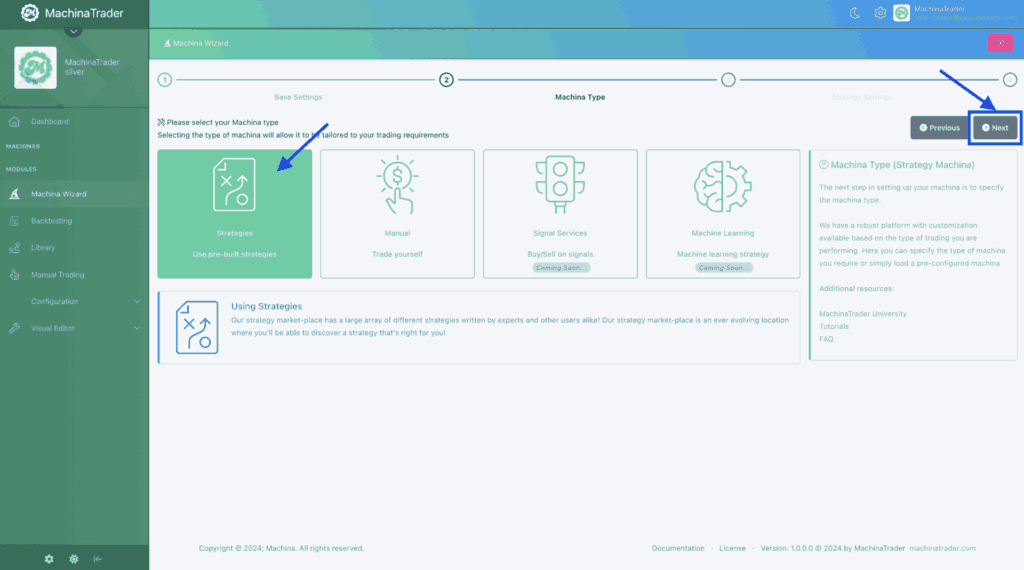
Task: Click second gear icon in sidebar footer
Action: pyautogui.click(x=74, y=559)
